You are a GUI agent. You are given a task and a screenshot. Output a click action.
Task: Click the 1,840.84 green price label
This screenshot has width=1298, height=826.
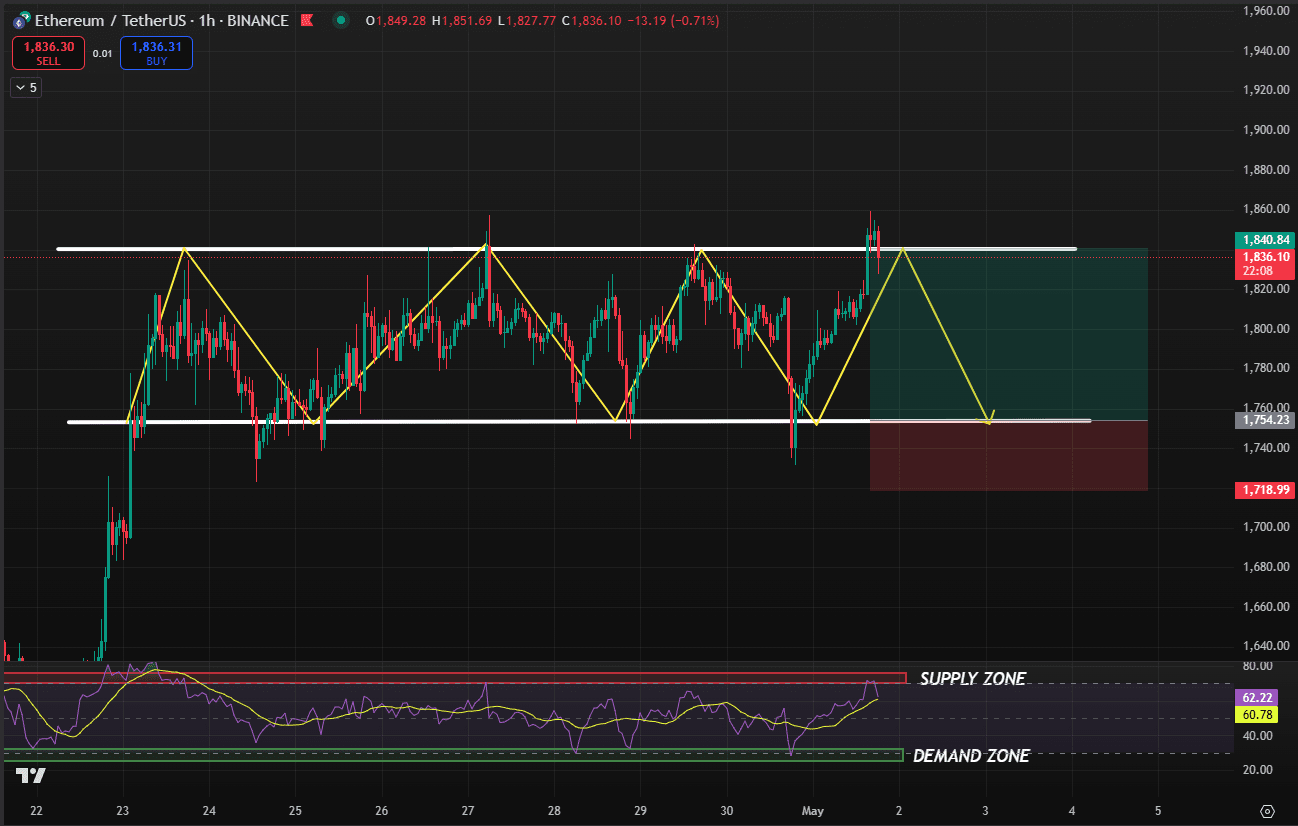pyautogui.click(x=1267, y=240)
